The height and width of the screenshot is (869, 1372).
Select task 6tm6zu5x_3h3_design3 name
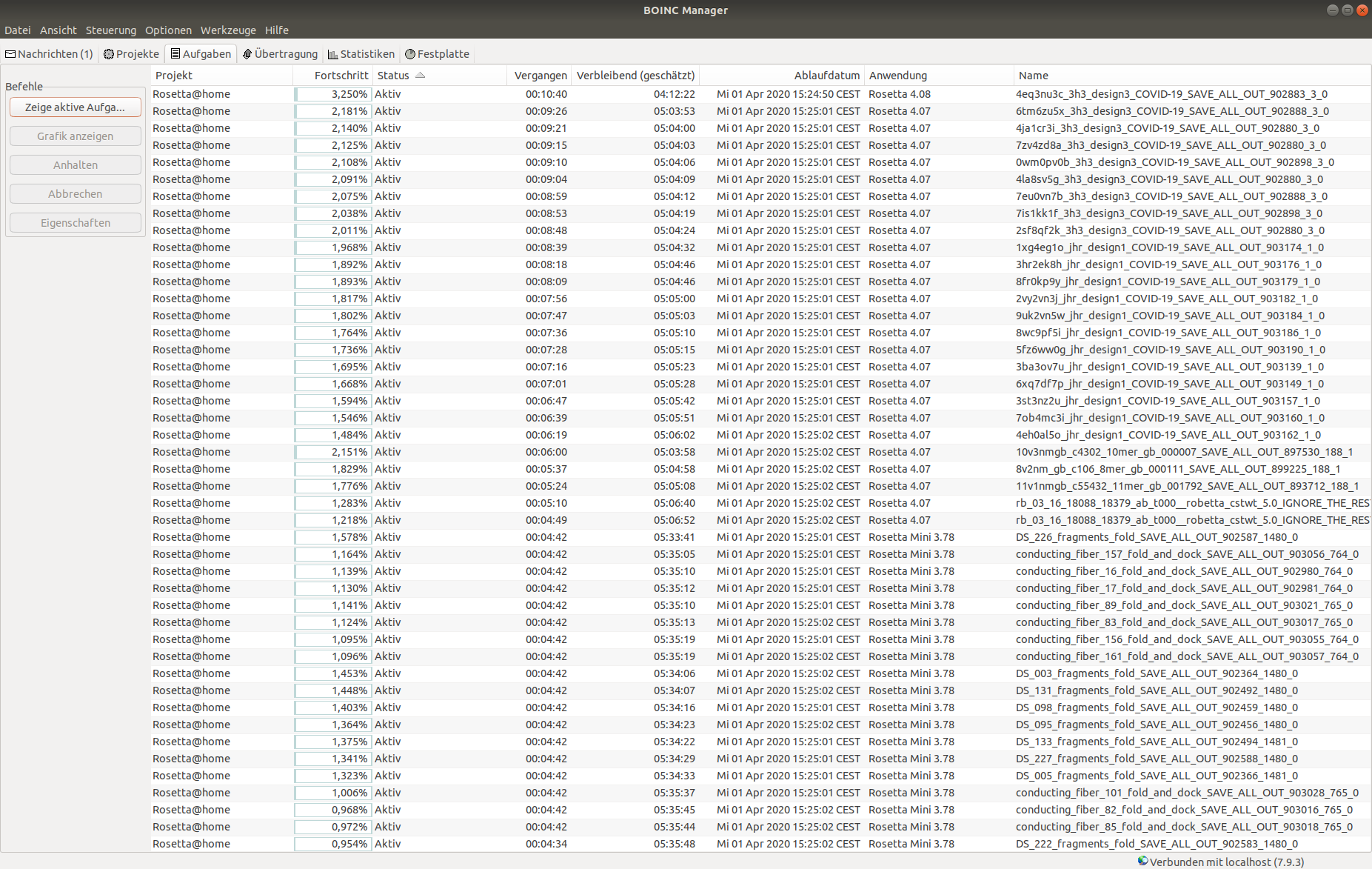1172,111
